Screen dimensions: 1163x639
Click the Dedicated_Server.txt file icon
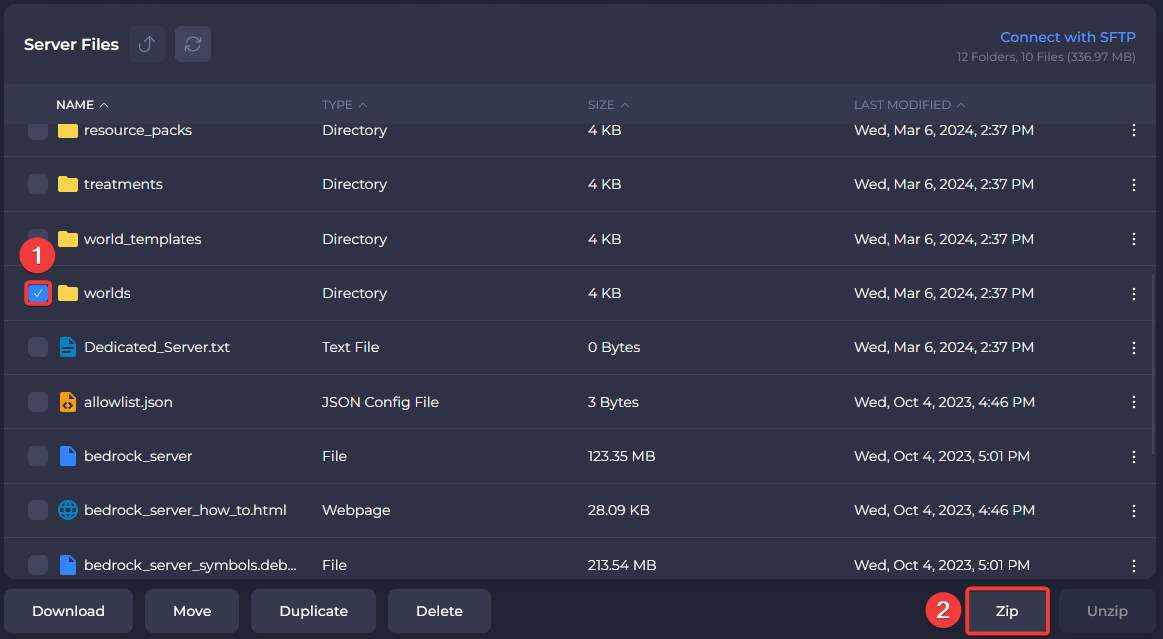[67, 347]
